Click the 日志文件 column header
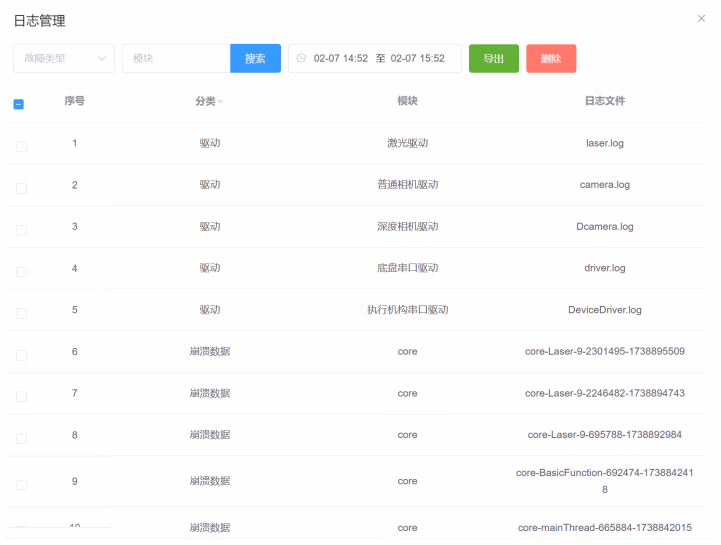The height and width of the screenshot is (545, 721). [605, 101]
